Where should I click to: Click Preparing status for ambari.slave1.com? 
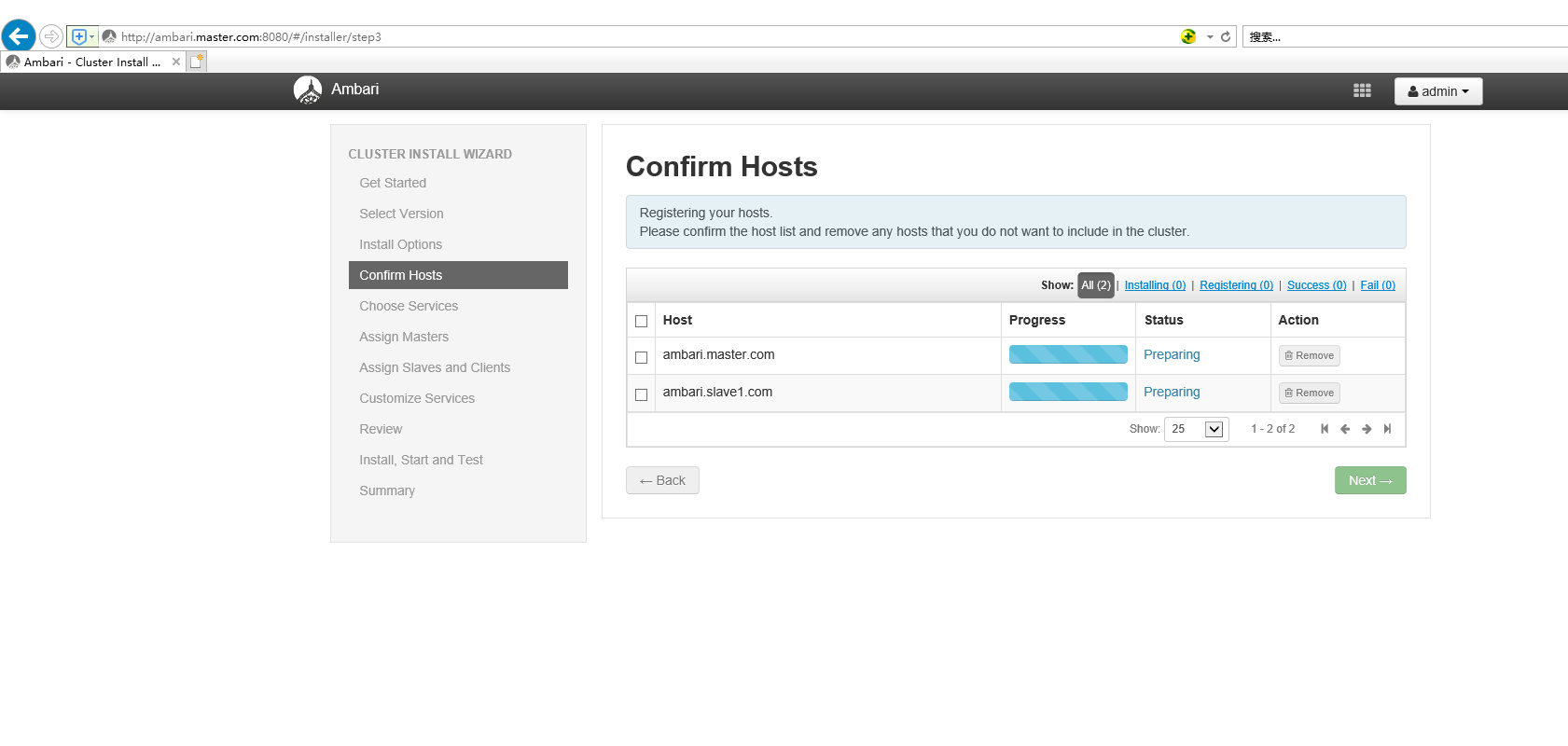click(1172, 392)
